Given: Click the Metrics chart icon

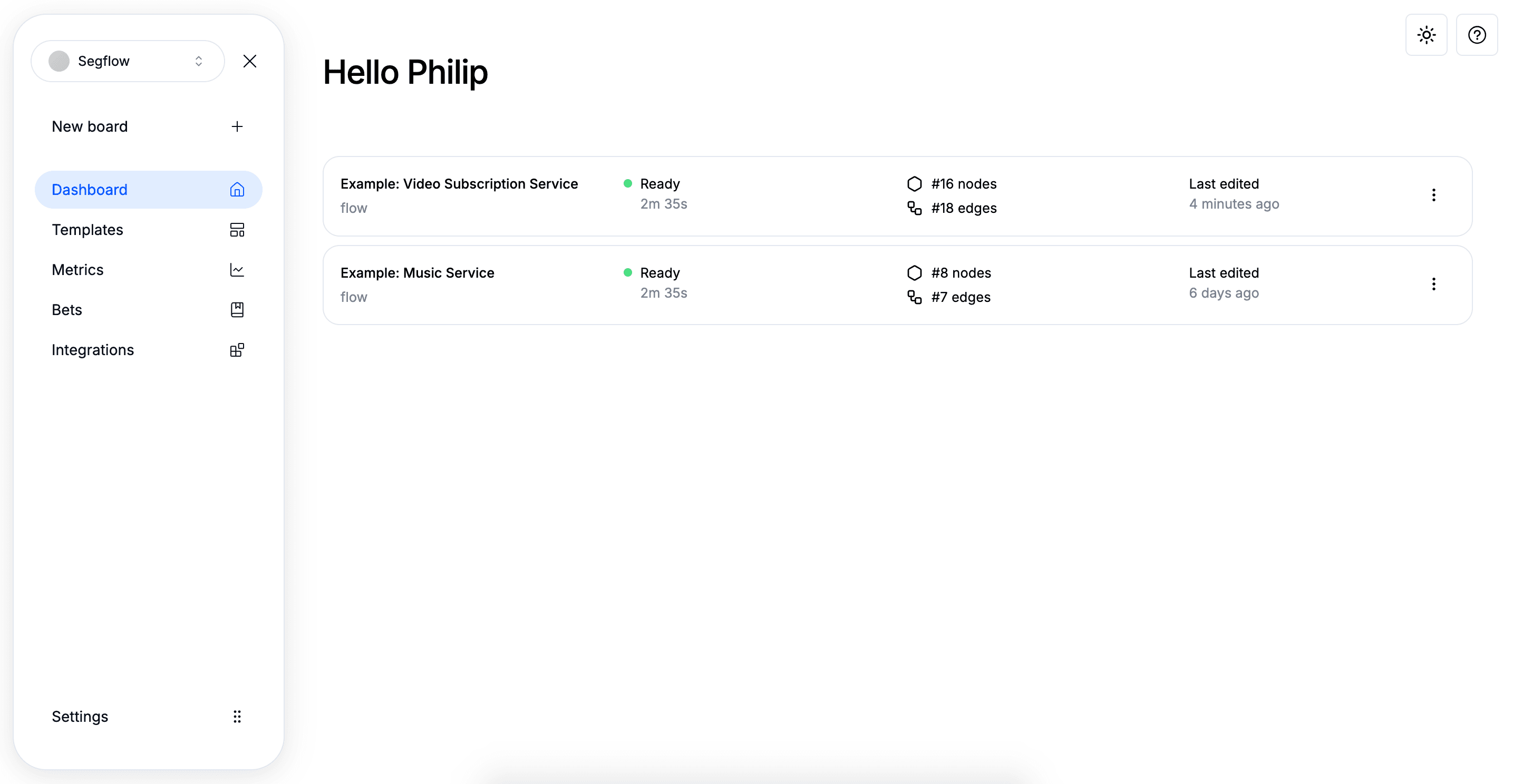Looking at the screenshot, I should 237,270.
